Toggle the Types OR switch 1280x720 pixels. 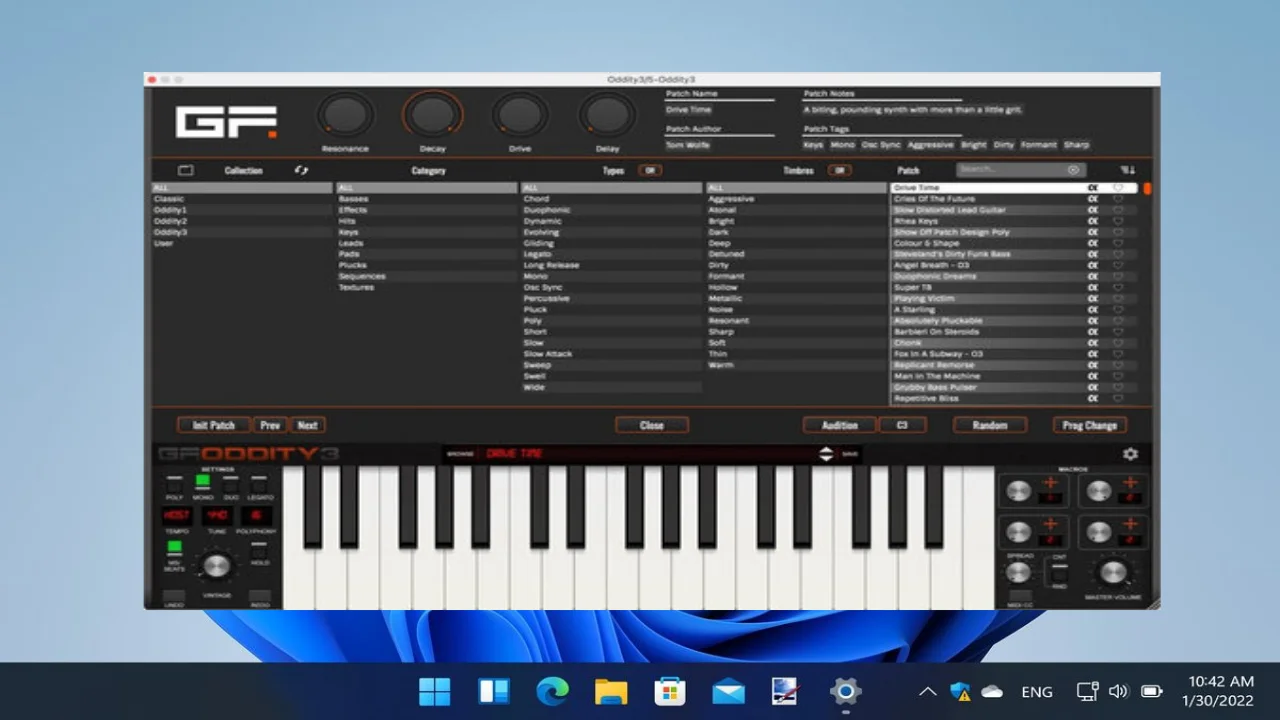coord(650,171)
